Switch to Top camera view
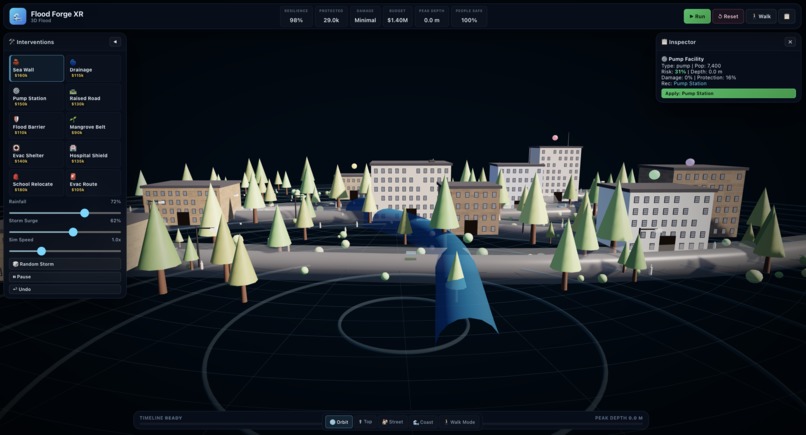This screenshot has width=806, height=435. (x=365, y=422)
